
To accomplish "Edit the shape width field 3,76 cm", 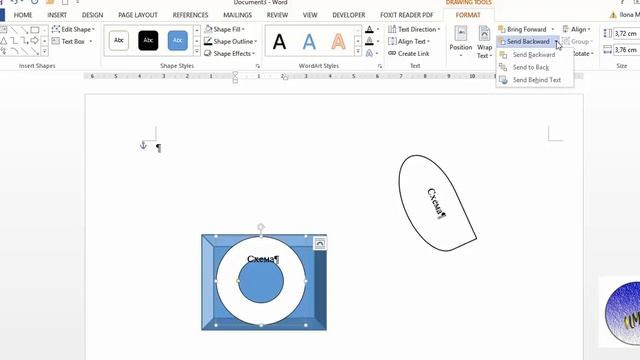I will (627, 50).
